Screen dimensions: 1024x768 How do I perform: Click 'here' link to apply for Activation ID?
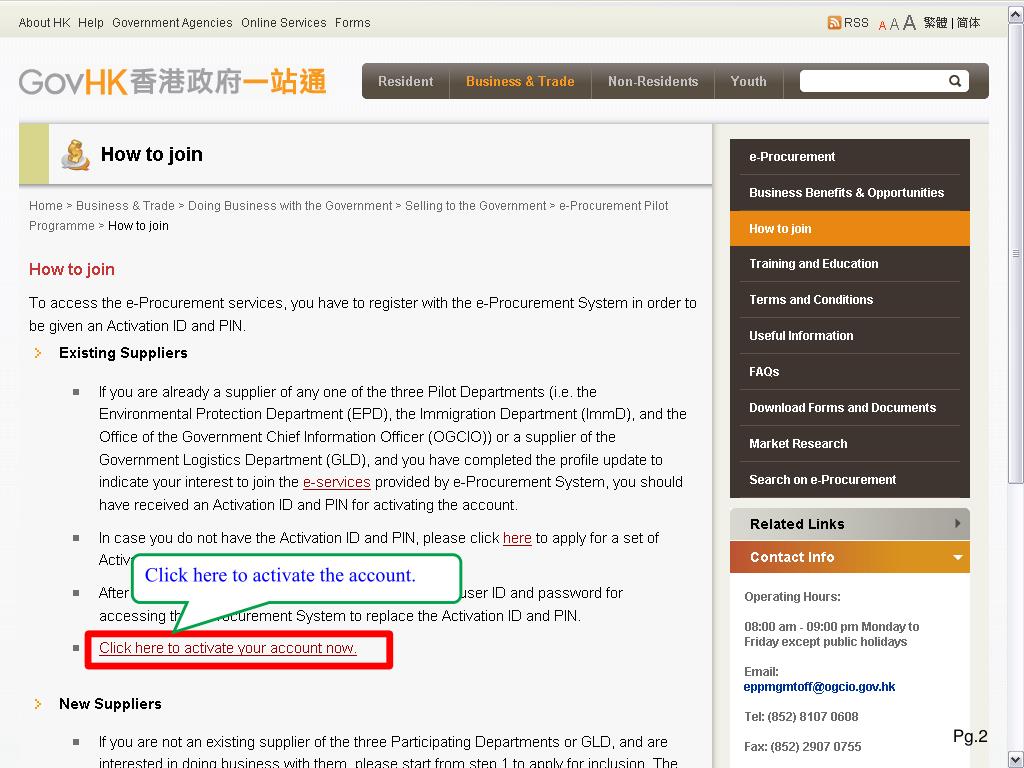[x=517, y=538]
